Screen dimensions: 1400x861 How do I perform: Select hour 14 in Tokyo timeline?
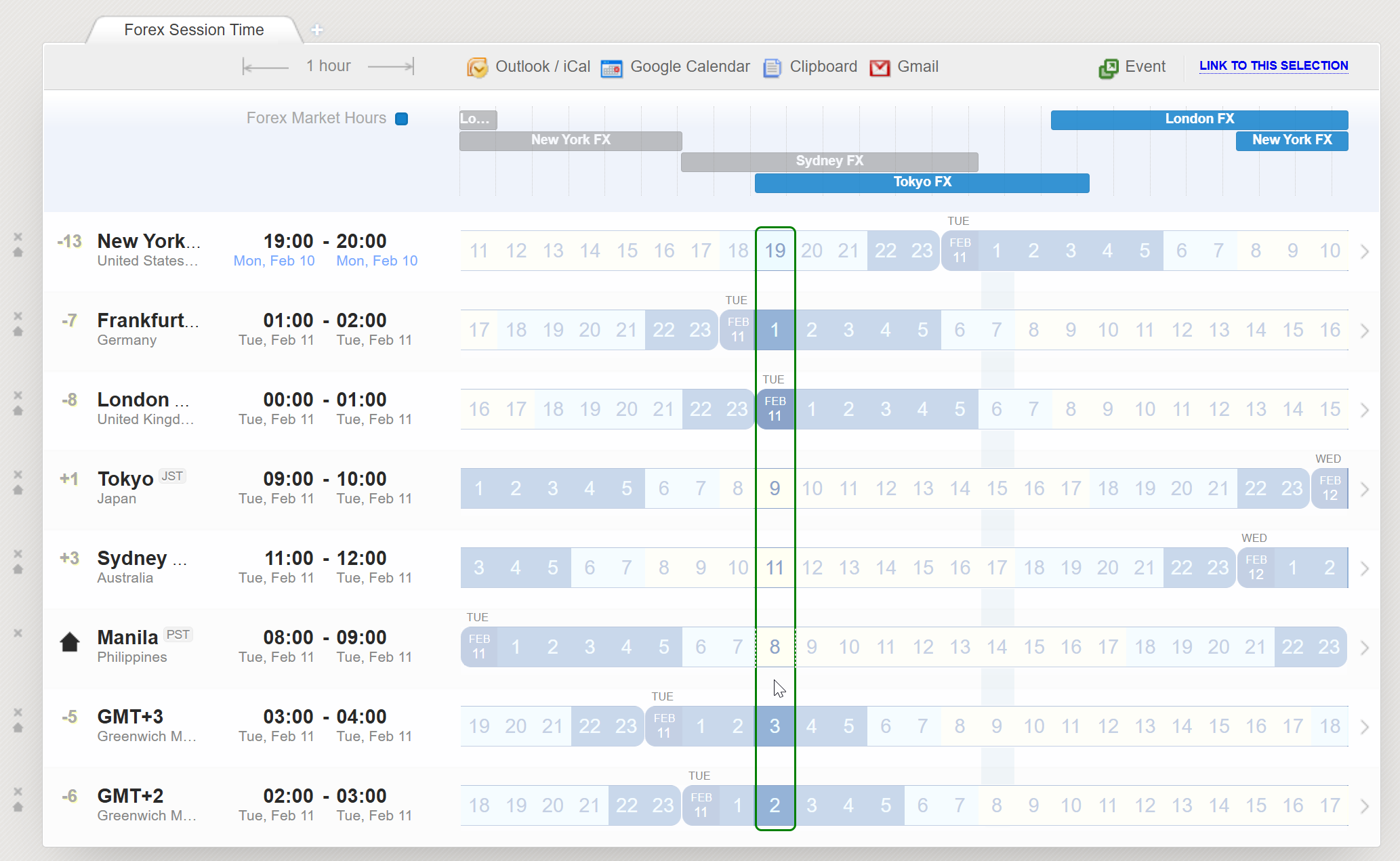pyautogui.click(x=960, y=488)
